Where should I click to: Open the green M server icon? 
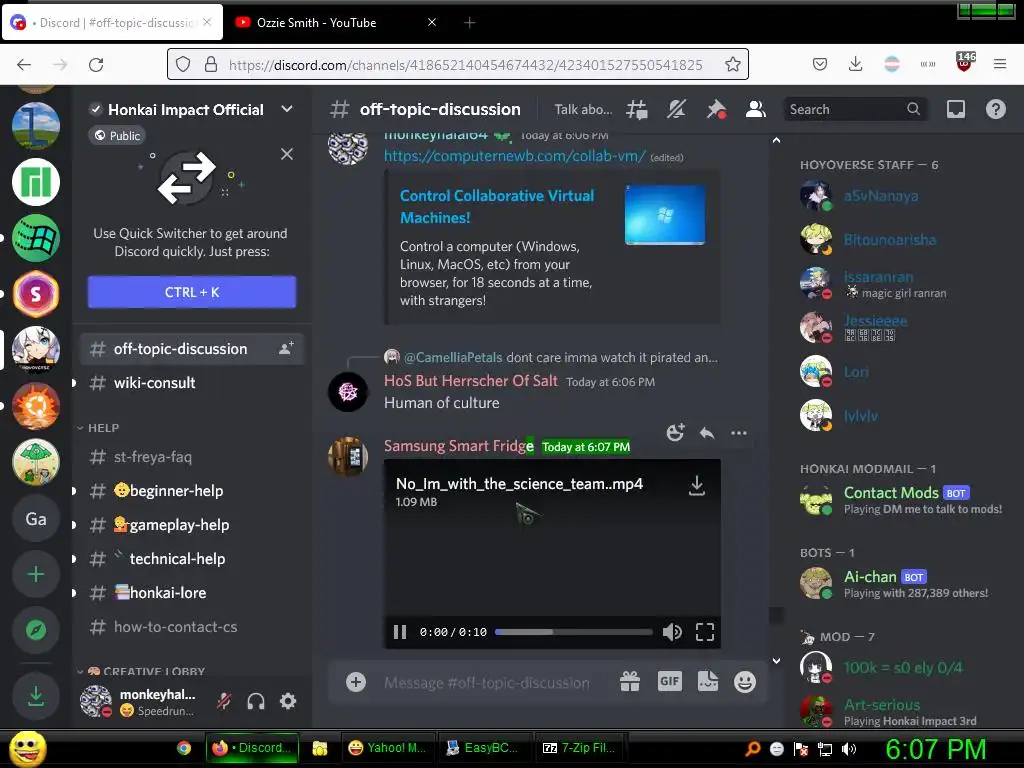(x=36, y=182)
